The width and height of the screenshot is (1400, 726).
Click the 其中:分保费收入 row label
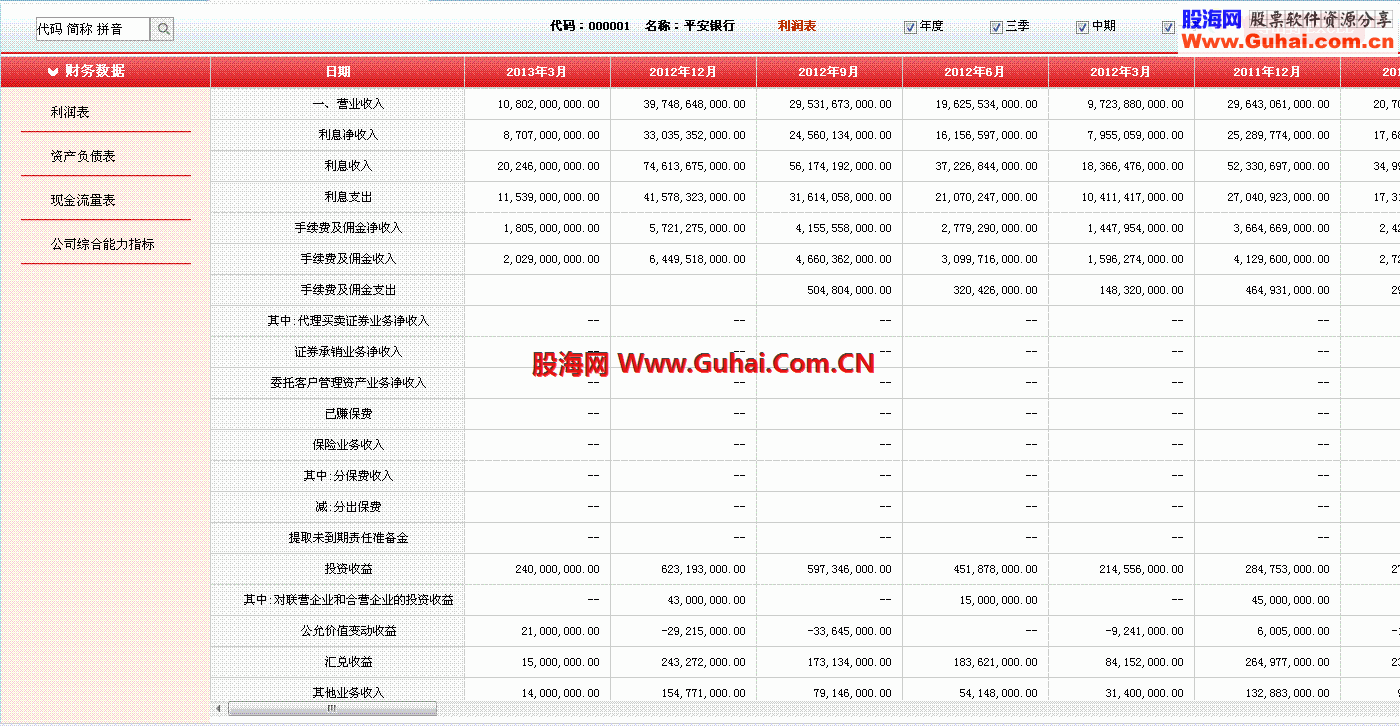[x=348, y=476]
